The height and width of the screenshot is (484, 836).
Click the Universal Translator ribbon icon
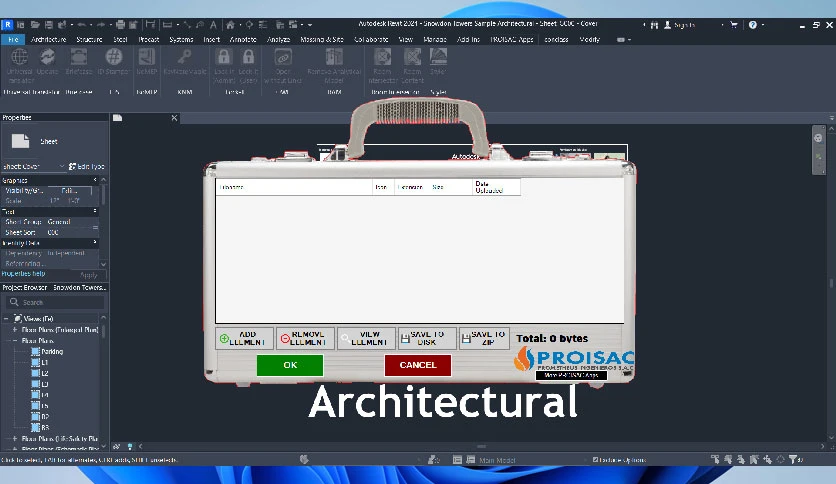[x=20, y=57]
